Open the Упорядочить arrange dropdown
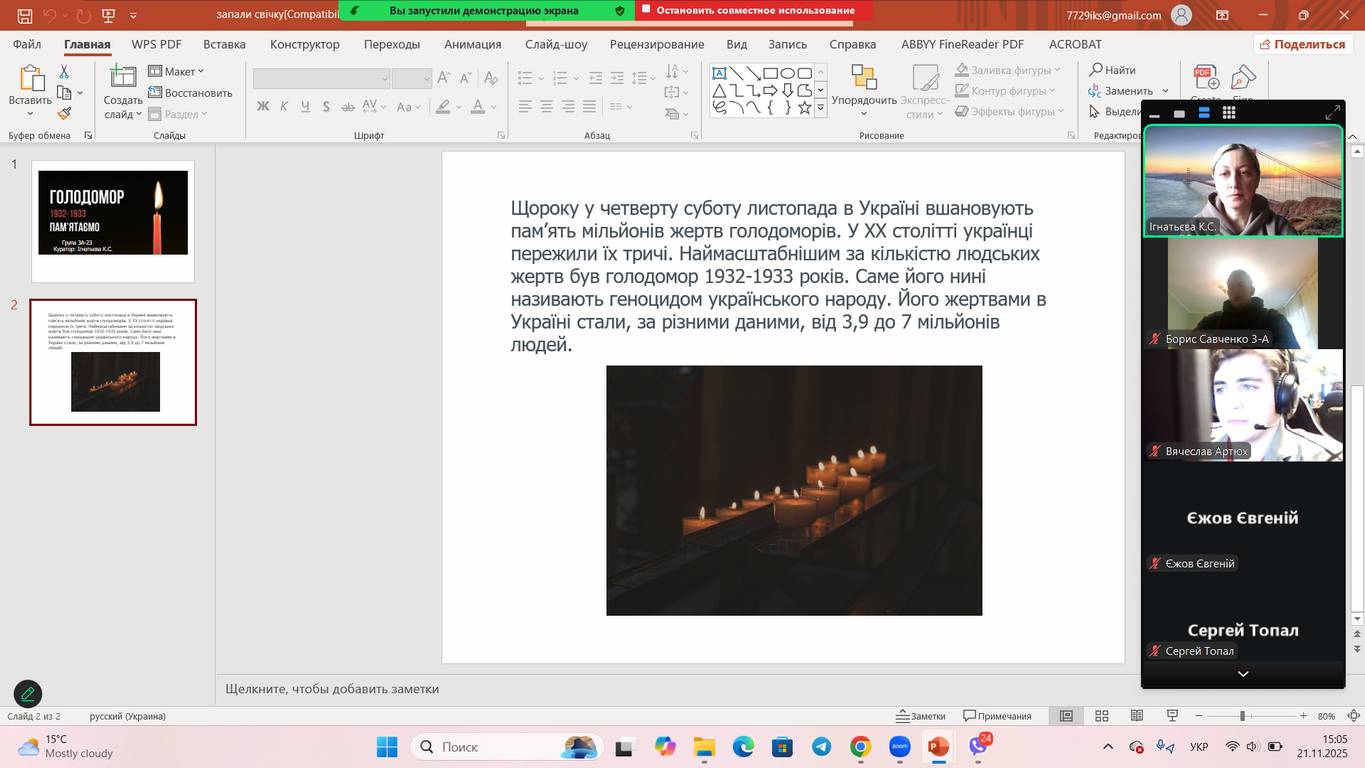The width and height of the screenshot is (1365, 768). pyautogui.click(x=864, y=100)
